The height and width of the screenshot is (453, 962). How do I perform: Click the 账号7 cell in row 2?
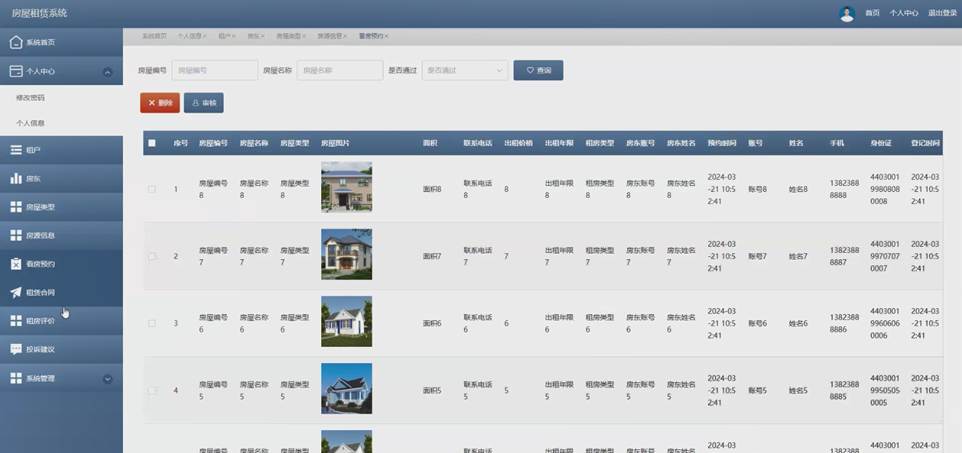click(758, 257)
